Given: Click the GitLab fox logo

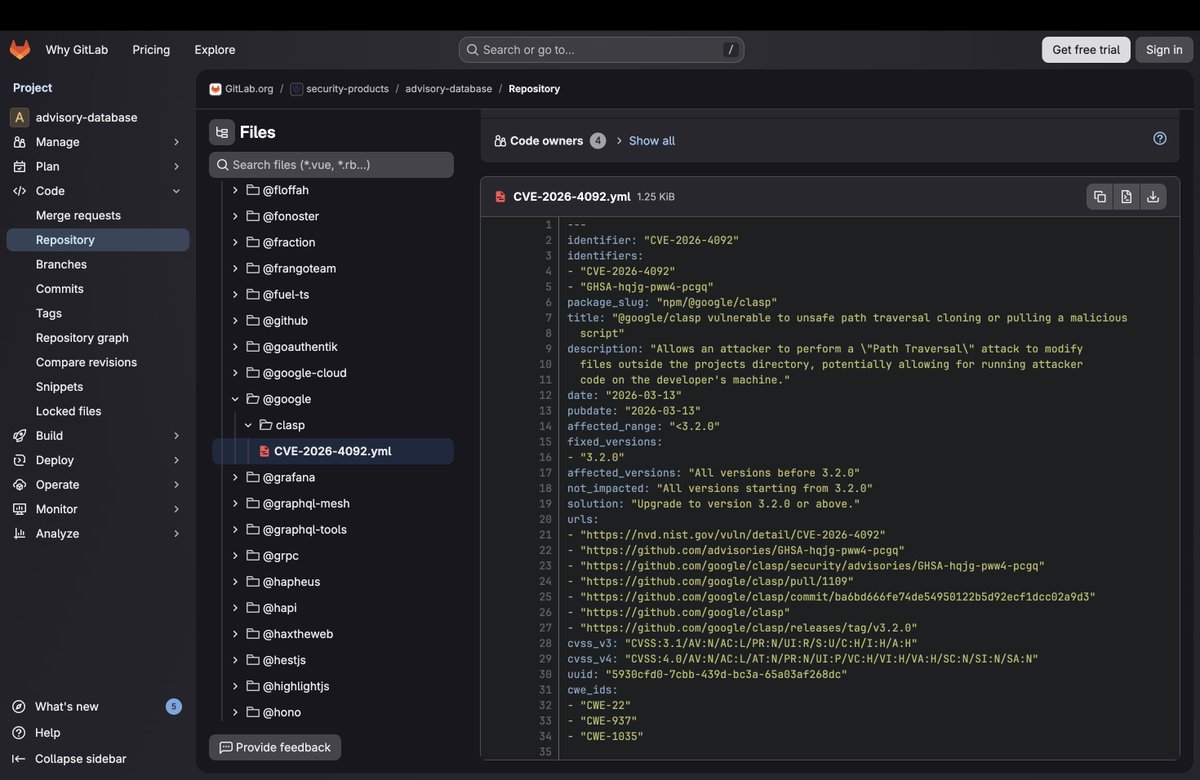Looking at the screenshot, I should point(20,49).
